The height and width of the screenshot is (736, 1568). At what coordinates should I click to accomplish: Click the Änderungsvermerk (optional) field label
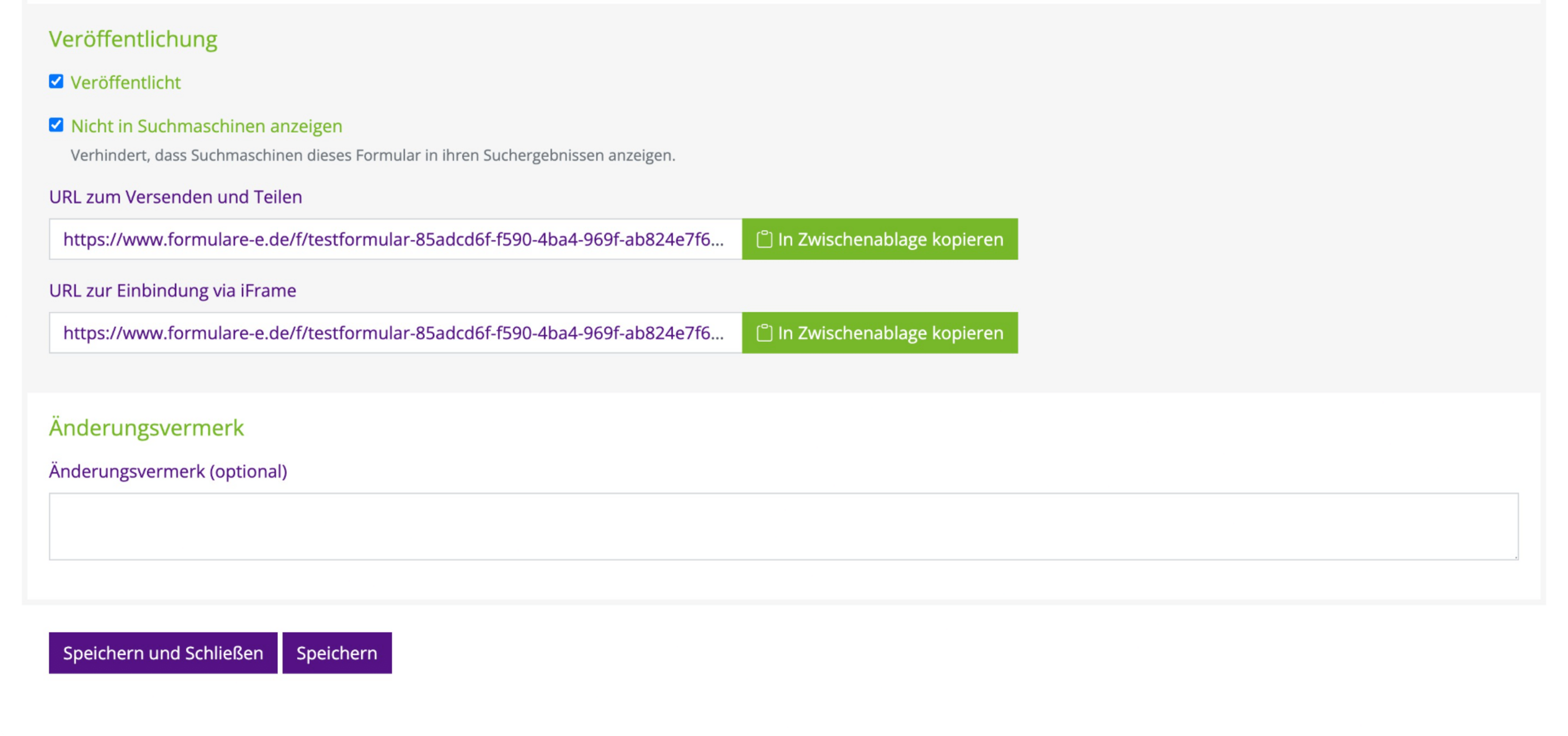point(168,471)
